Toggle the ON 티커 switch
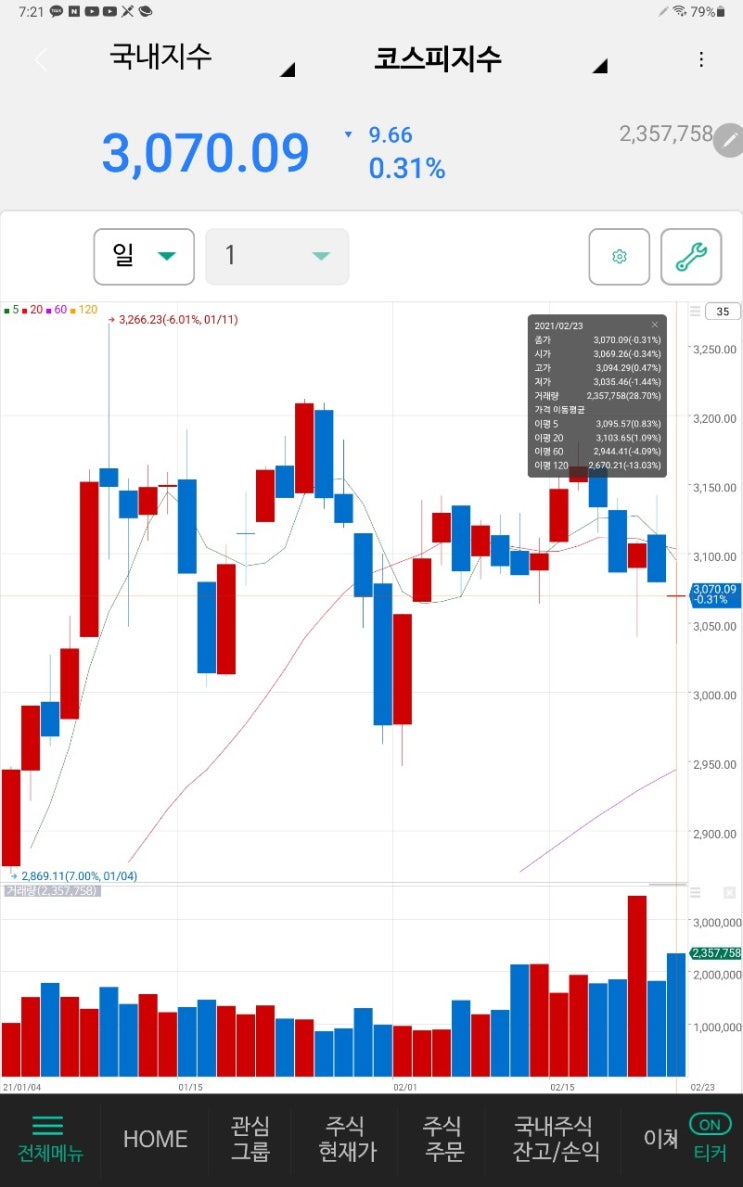Image resolution: width=743 pixels, height=1187 pixels. point(710,1137)
